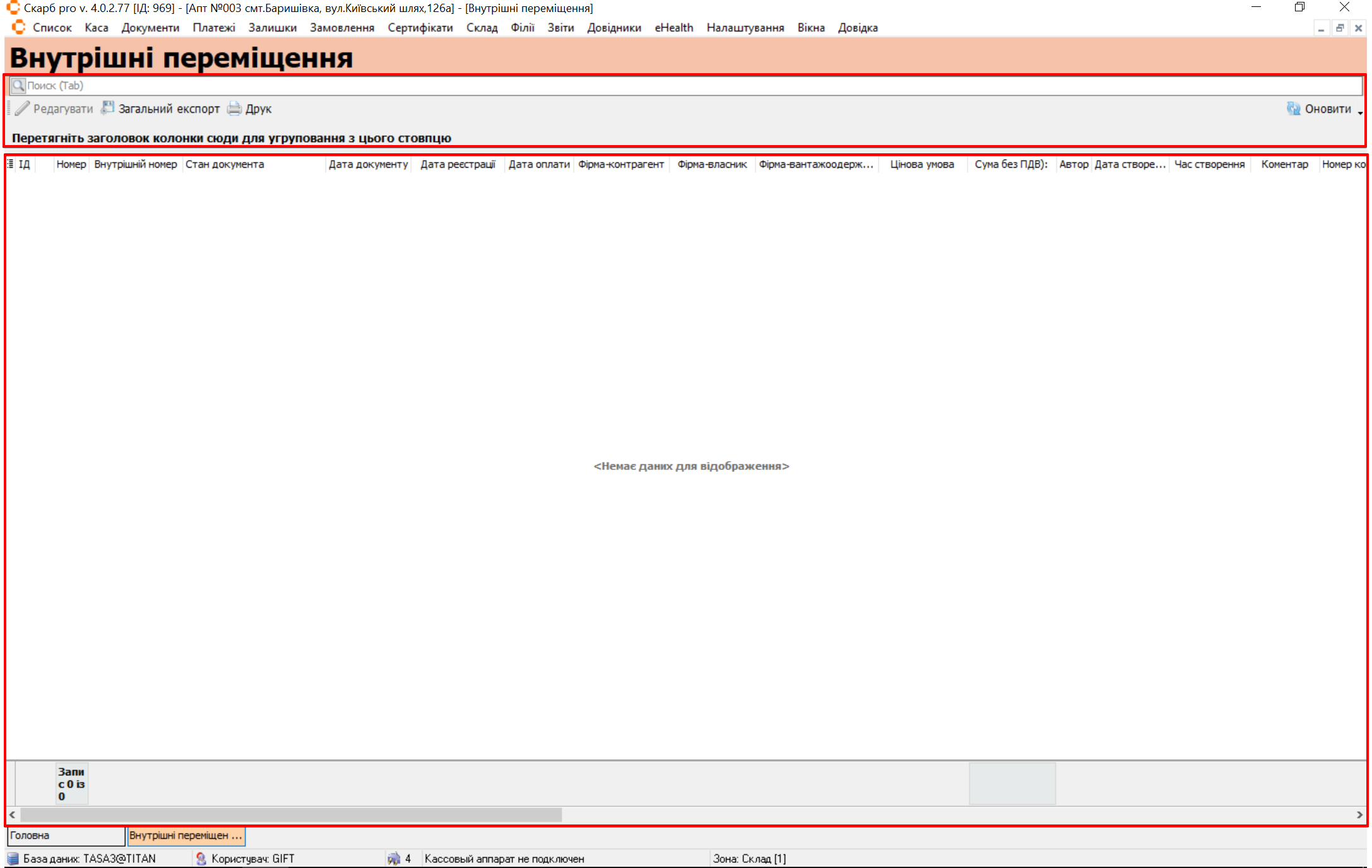Sort by the Дата документу column header

368,164
